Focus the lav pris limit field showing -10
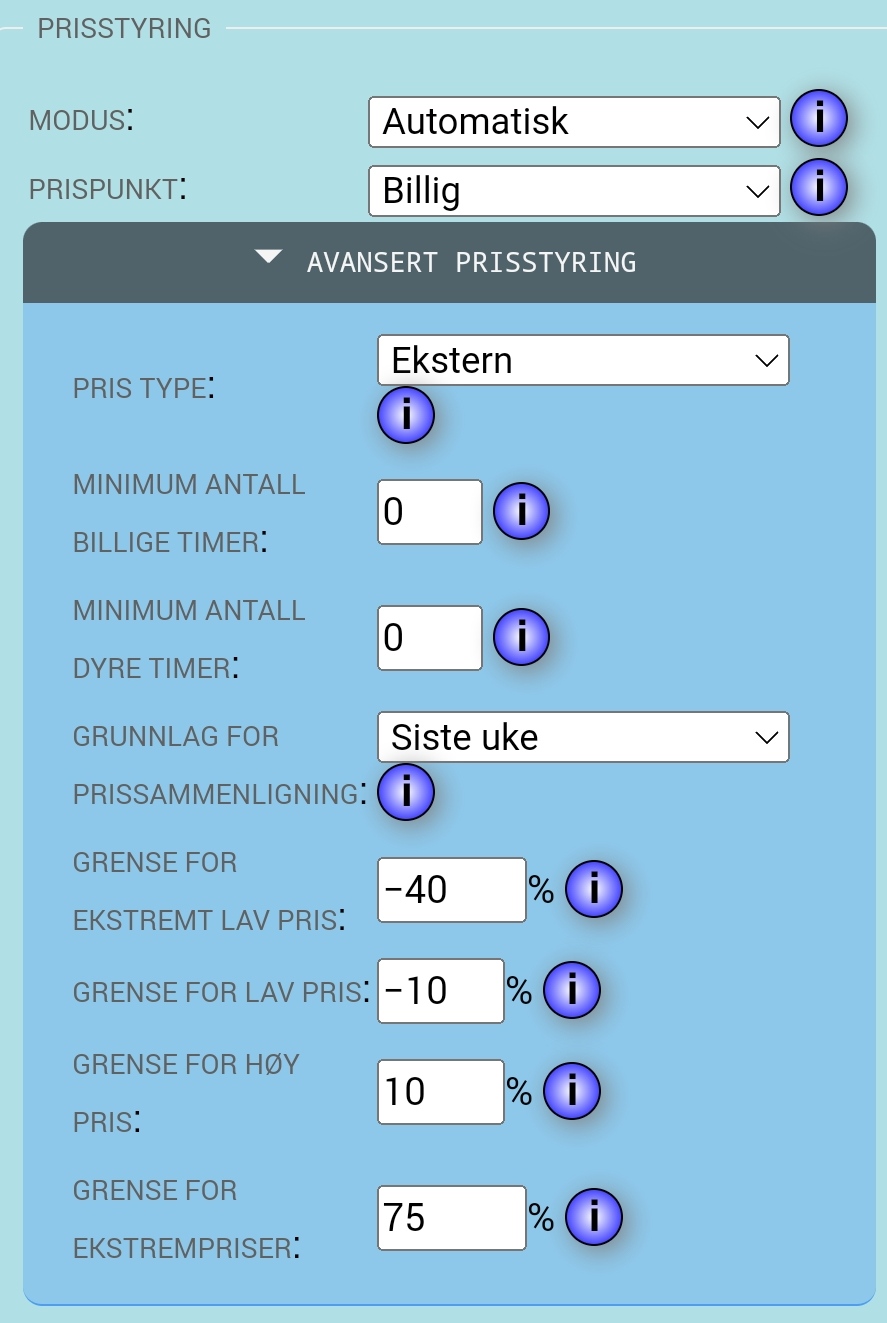 [x=440, y=991]
